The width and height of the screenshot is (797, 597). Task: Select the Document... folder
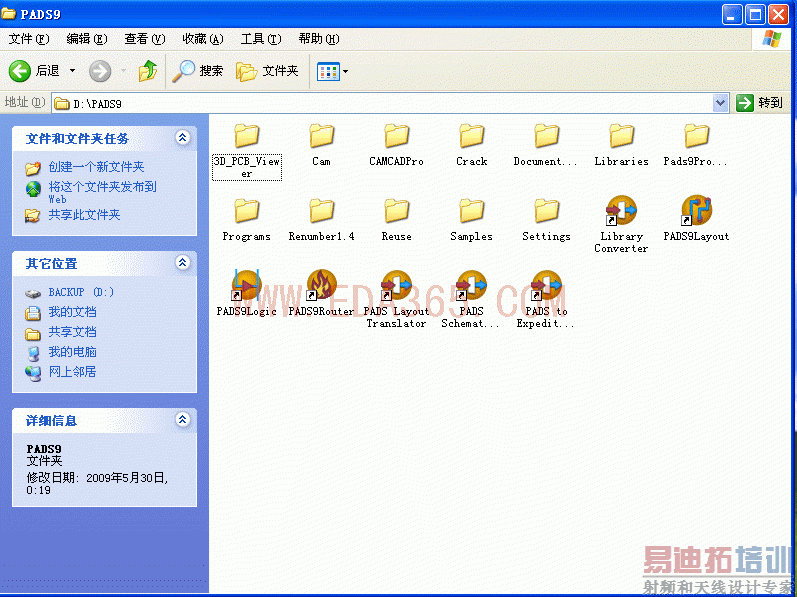pyautogui.click(x=546, y=145)
